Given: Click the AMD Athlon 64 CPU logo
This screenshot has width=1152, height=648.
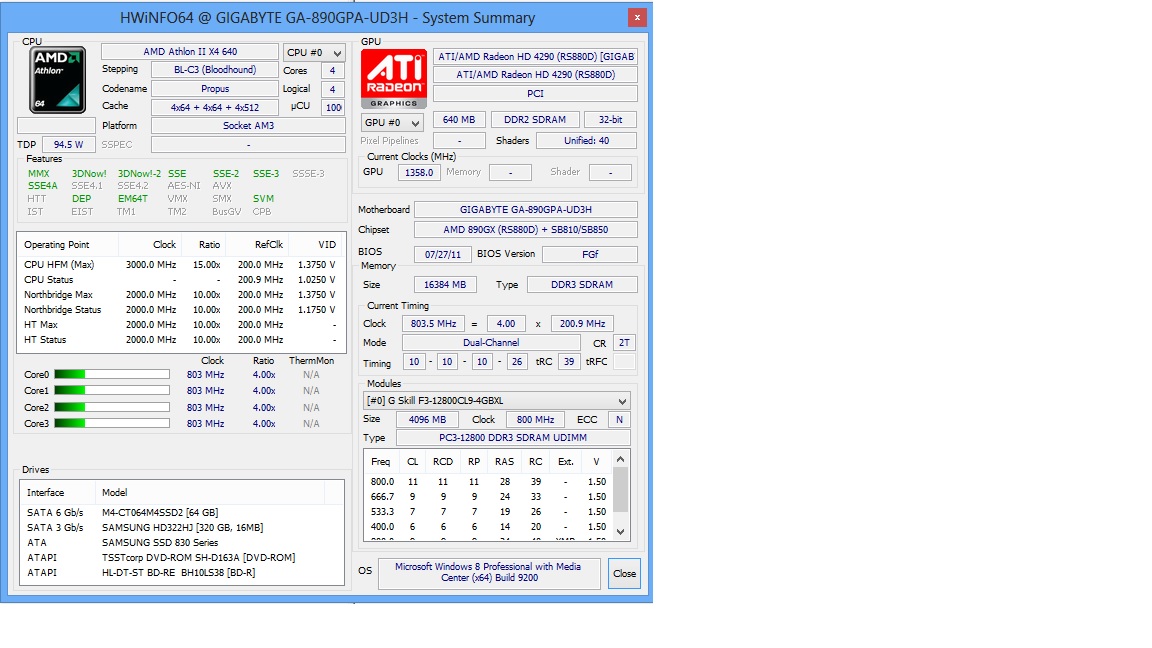Looking at the screenshot, I should pyautogui.click(x=57, y=79).
